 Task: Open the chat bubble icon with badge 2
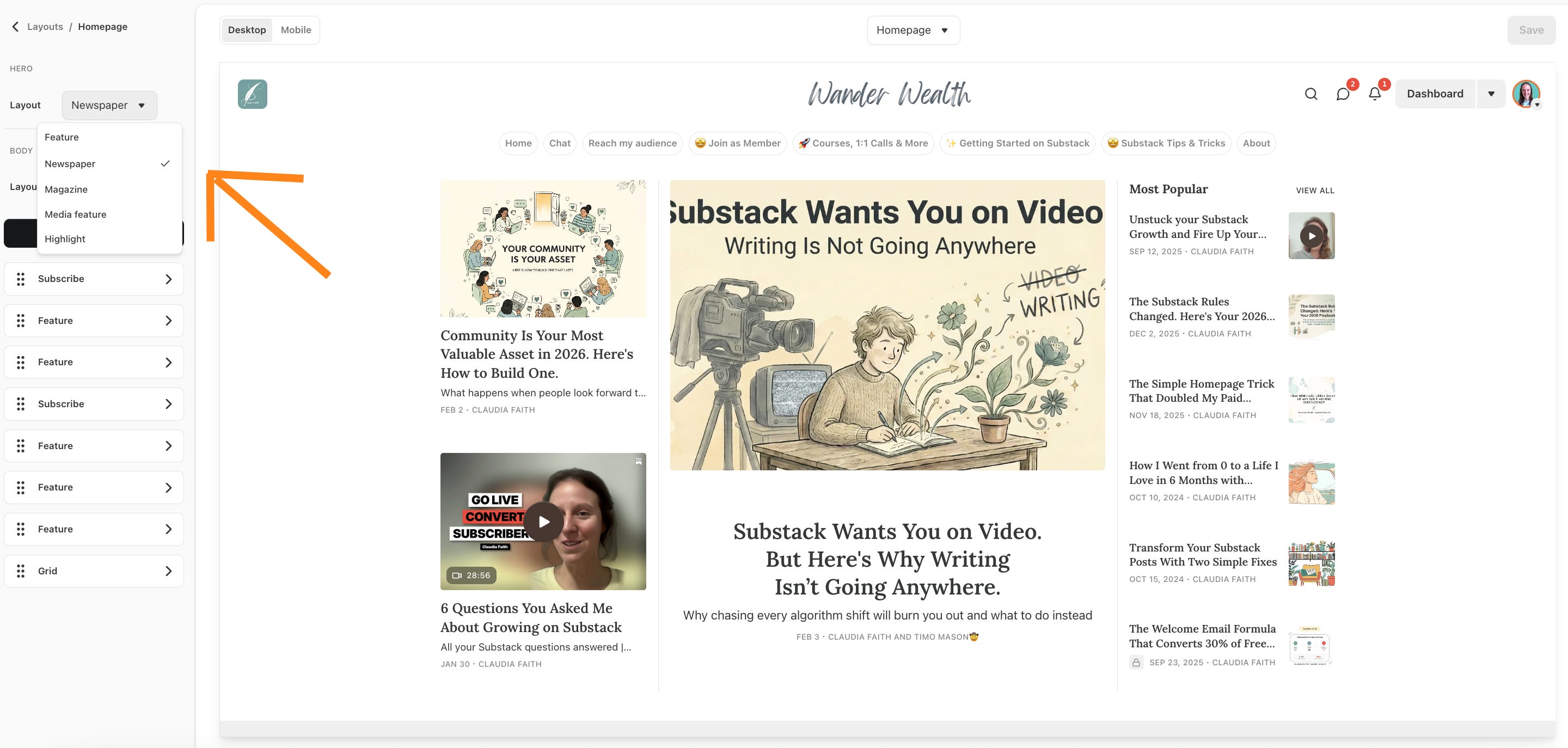click(x=1342, y=94)
